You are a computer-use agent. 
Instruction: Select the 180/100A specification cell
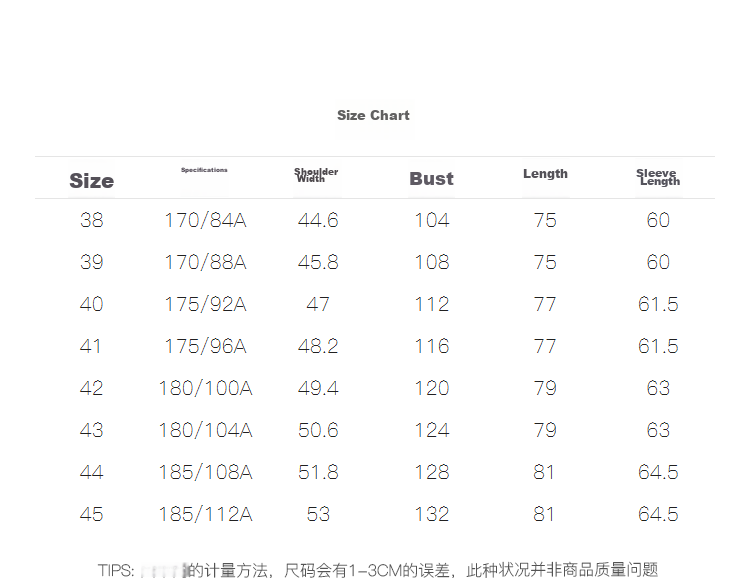click(205, 388)
